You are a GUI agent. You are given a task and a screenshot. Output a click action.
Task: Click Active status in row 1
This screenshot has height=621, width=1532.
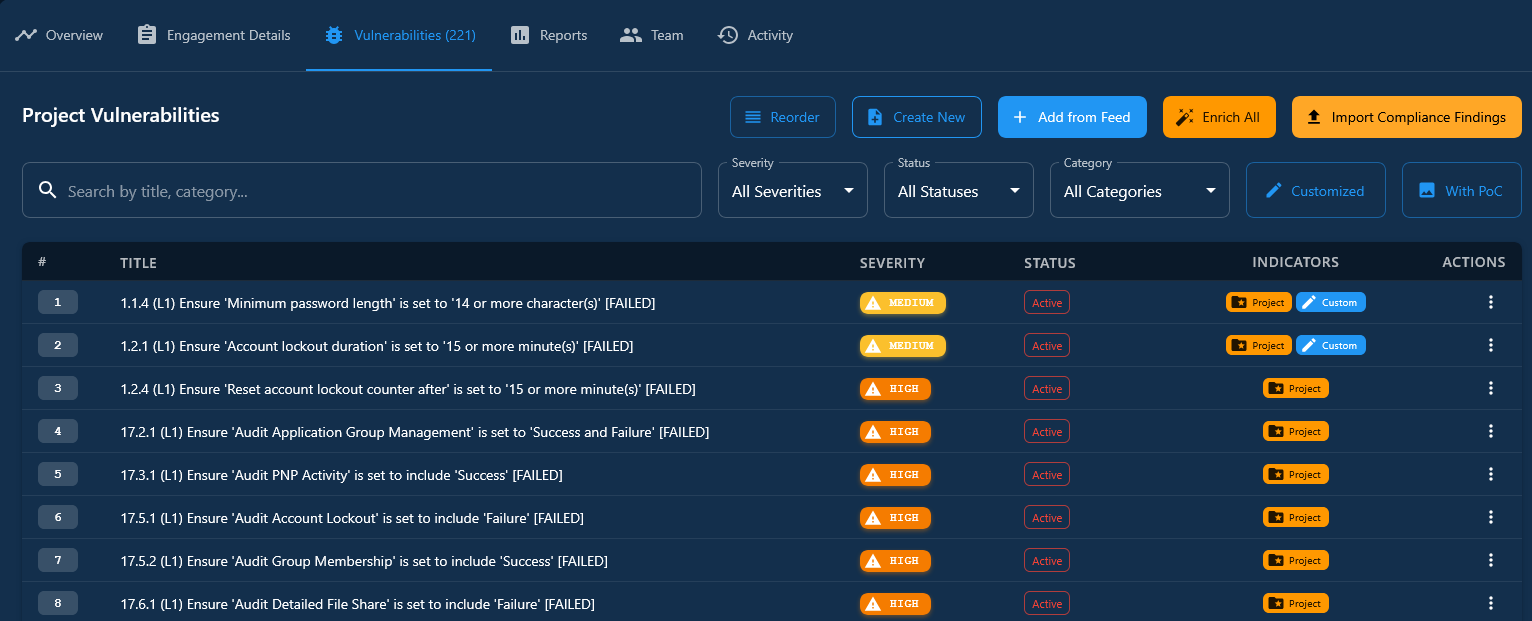[x=1047, y=302]
